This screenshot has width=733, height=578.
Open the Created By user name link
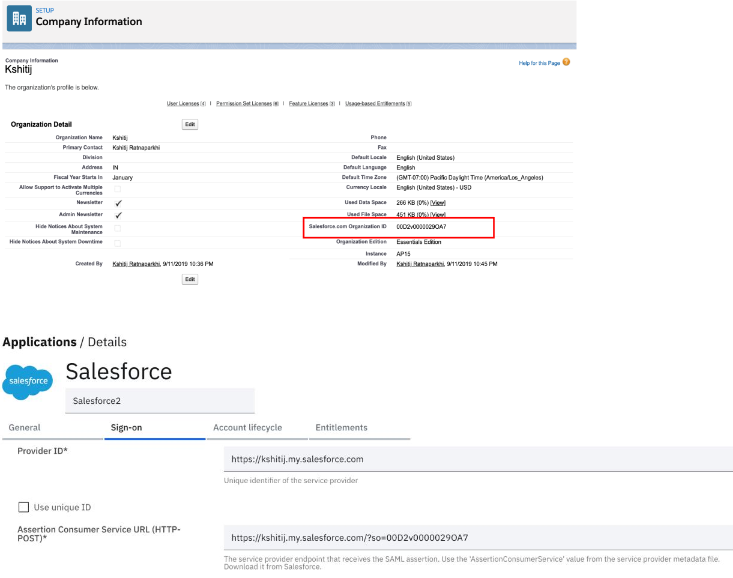(x=137, y=264)
